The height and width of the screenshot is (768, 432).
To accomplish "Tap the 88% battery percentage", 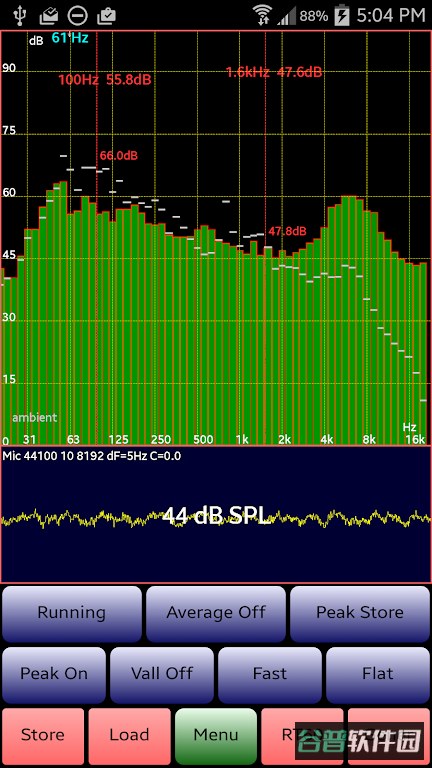I will click(313, 16).
